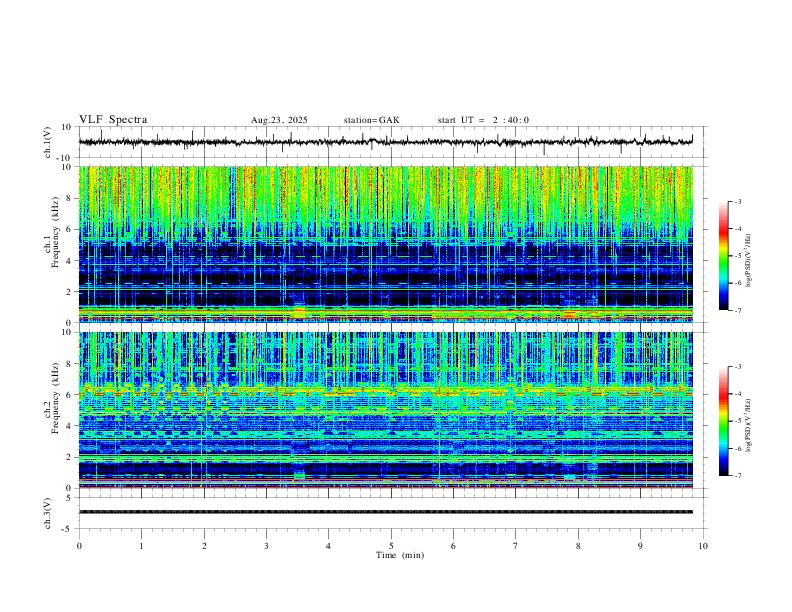Click the ch.1 spectrogram color scale bar
Viewport: 792px width, 612px height.
pos(723,256)
